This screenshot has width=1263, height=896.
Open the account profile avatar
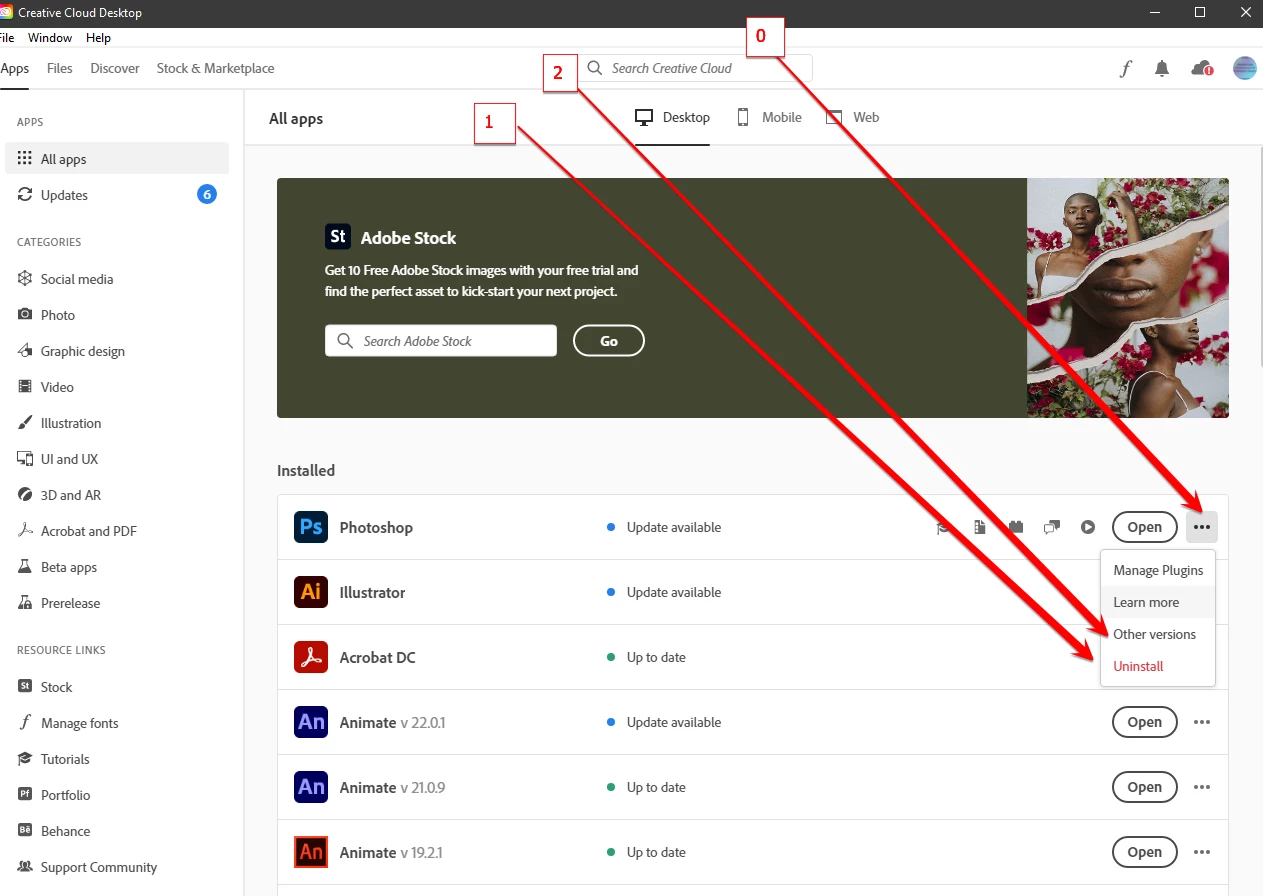click(x=1244, y=68)
